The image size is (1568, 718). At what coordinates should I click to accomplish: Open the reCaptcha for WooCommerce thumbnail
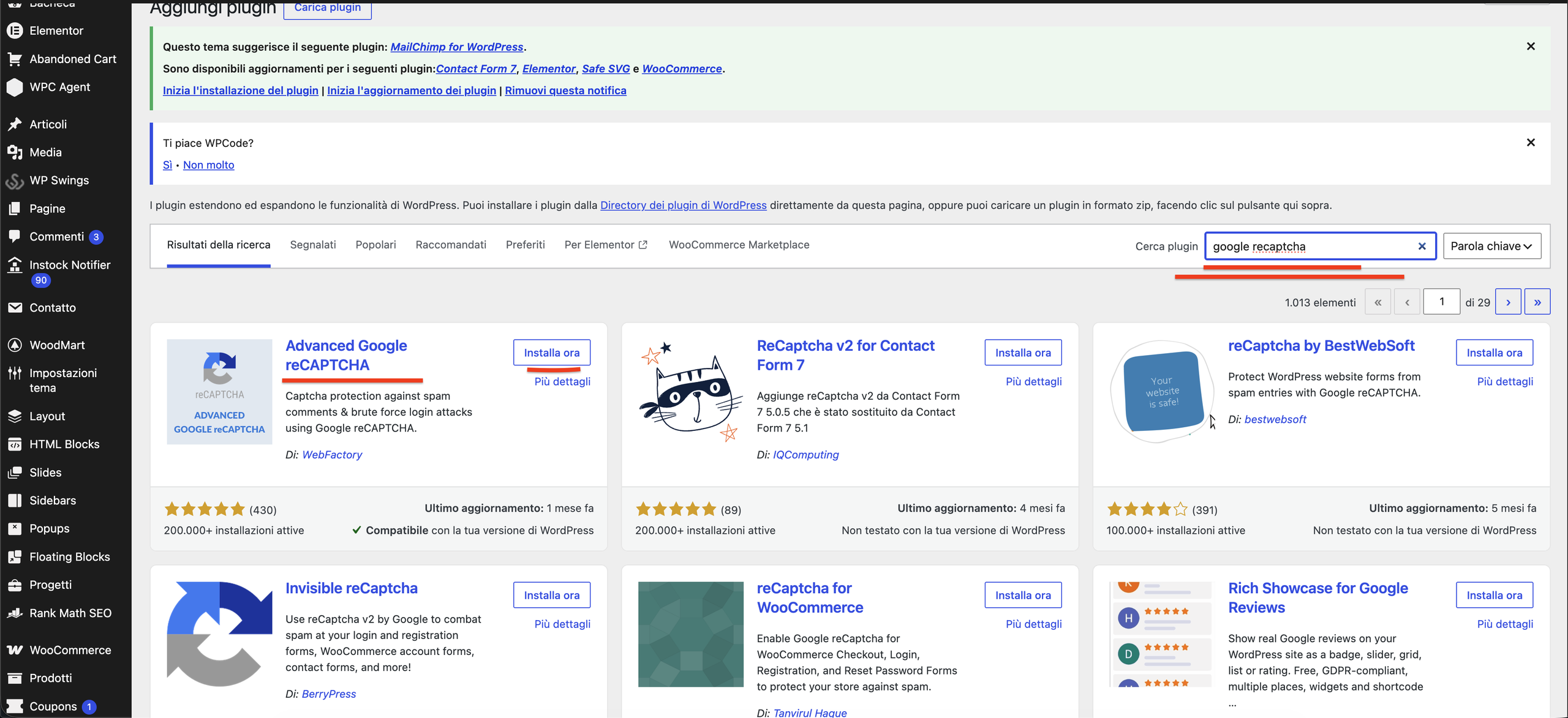tap(690, 634)
